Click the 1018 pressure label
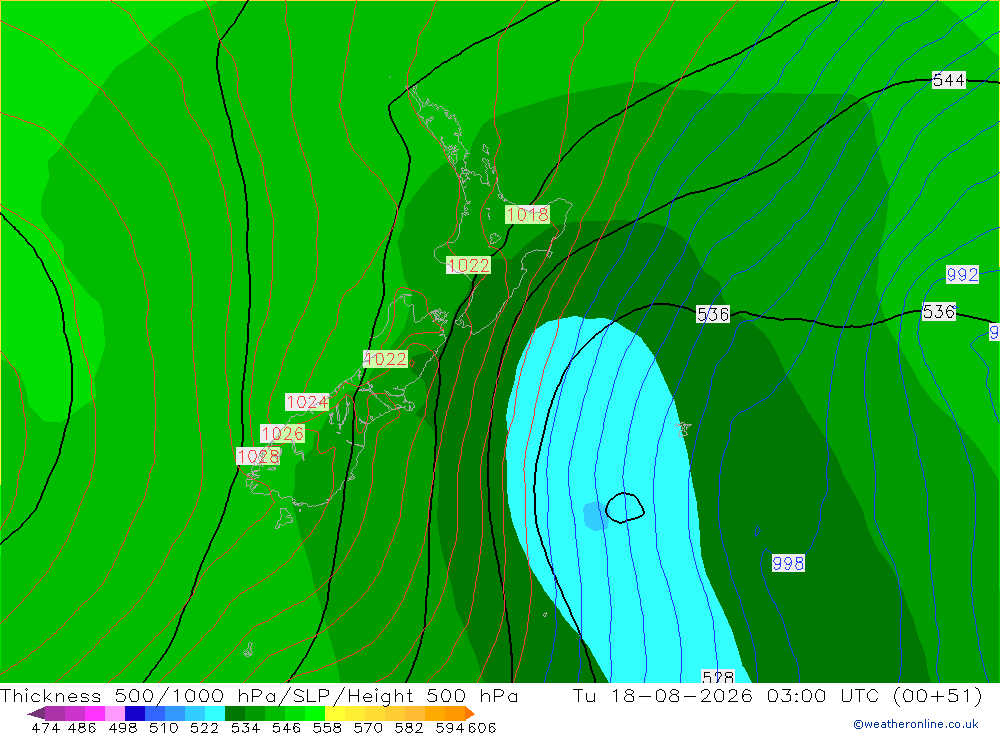 click(527, 214)
